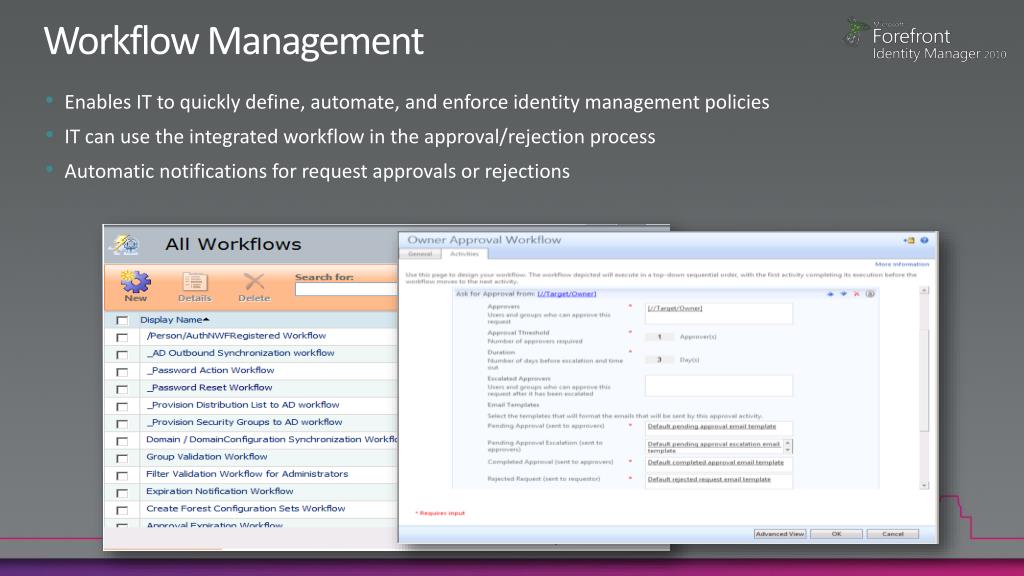The height and width of the screenshot is (576, 1024).
Task: Switch to the General tab
Action: [420, 254]
